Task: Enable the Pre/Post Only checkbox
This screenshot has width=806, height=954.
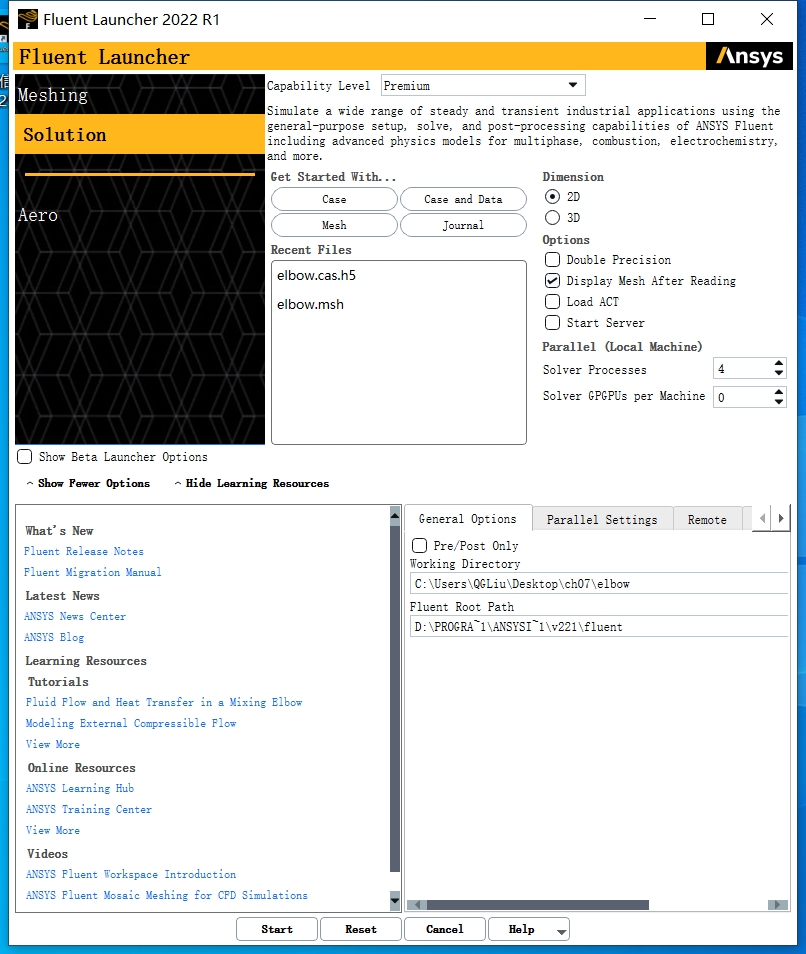Action: [x=420, y=545]
